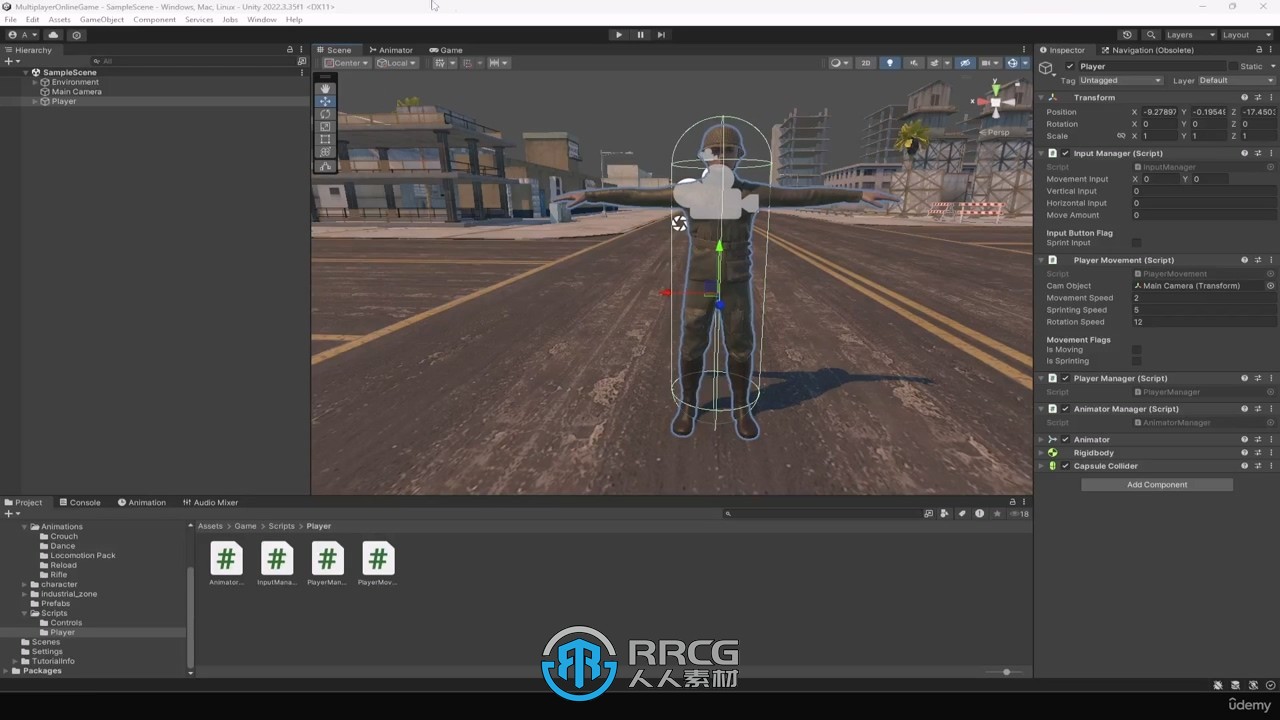Select the InputManager script asset
This screenshot has width=1280, height=720.
click(277, 564)
